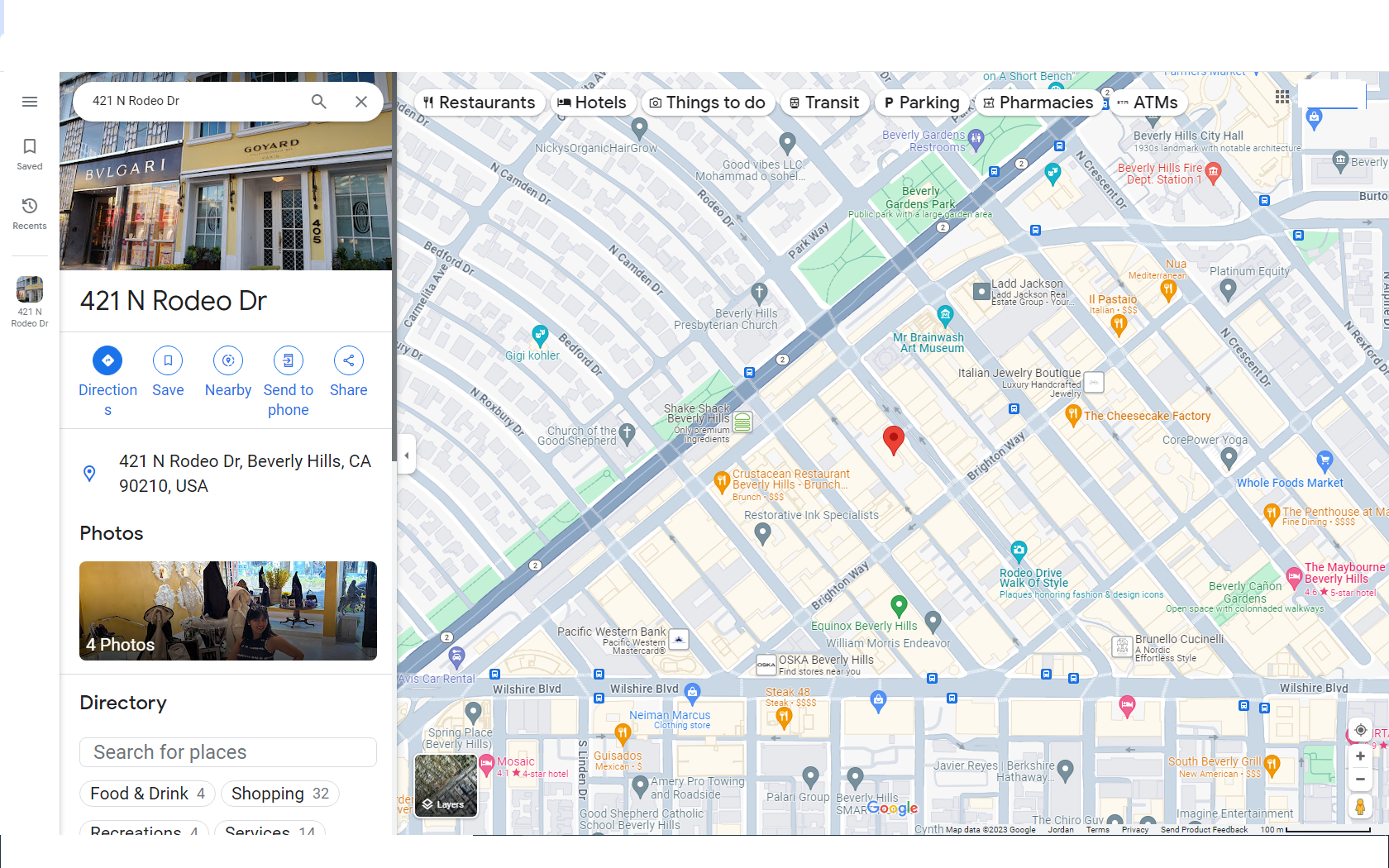Send this place to phone

tap(289, 382)
